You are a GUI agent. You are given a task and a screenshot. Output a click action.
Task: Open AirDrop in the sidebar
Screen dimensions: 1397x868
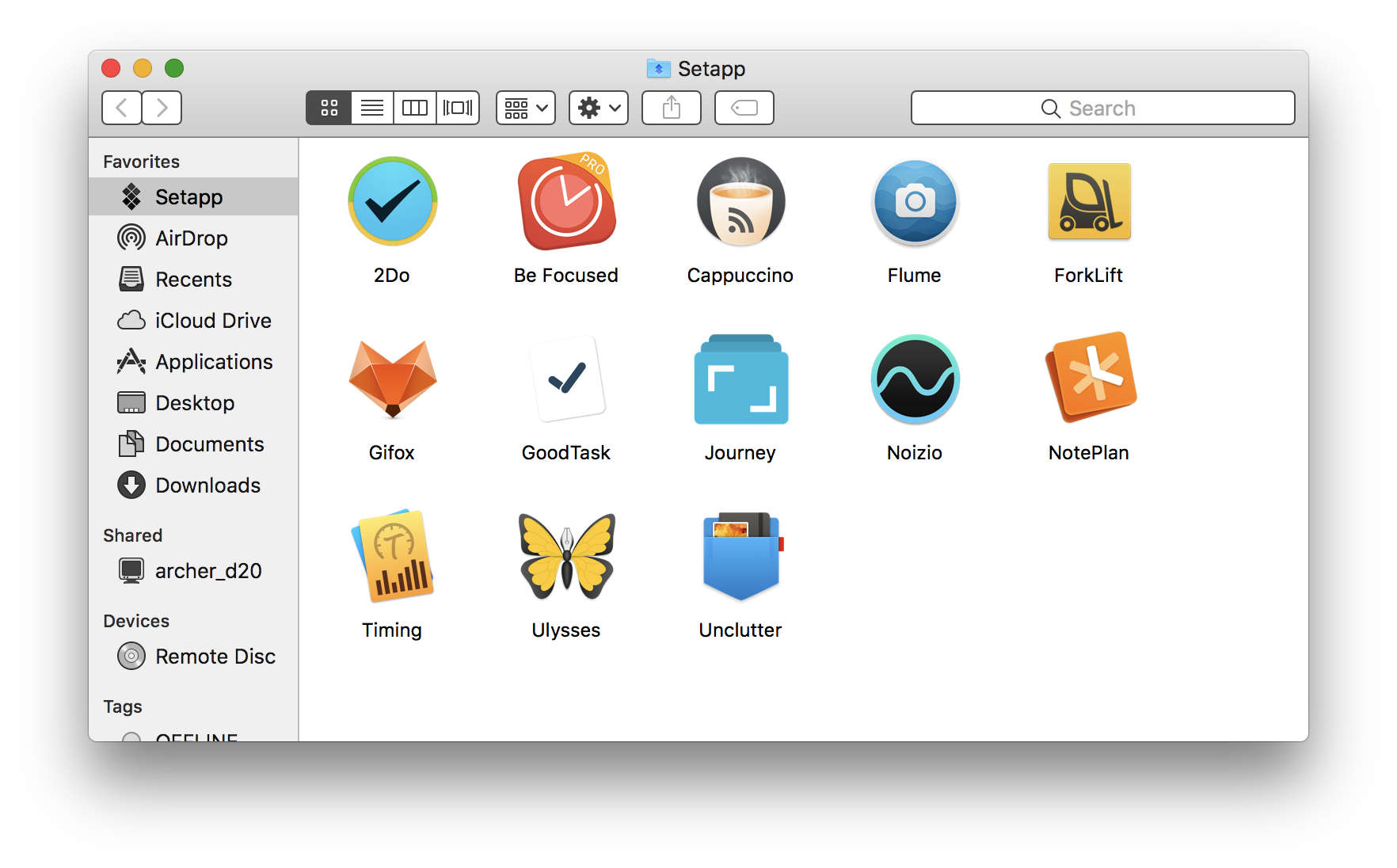tap(193, 238)
